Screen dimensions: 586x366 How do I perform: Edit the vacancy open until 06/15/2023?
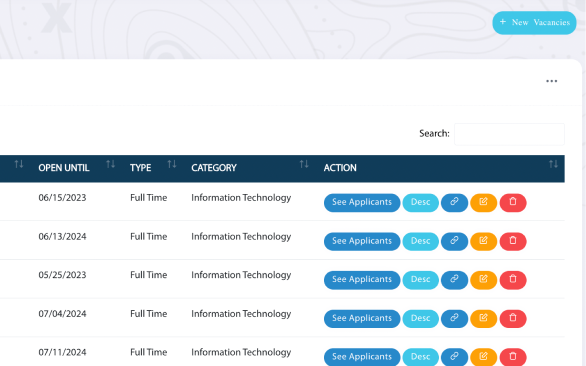[x=483, y=203]
